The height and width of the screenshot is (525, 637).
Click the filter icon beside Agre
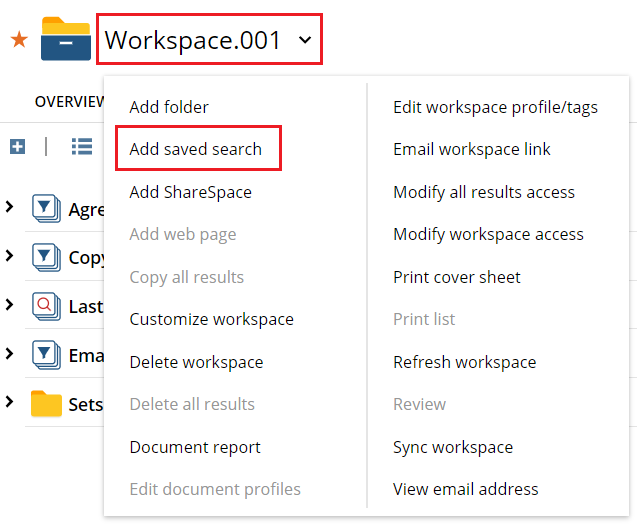(x=46, y=208)
